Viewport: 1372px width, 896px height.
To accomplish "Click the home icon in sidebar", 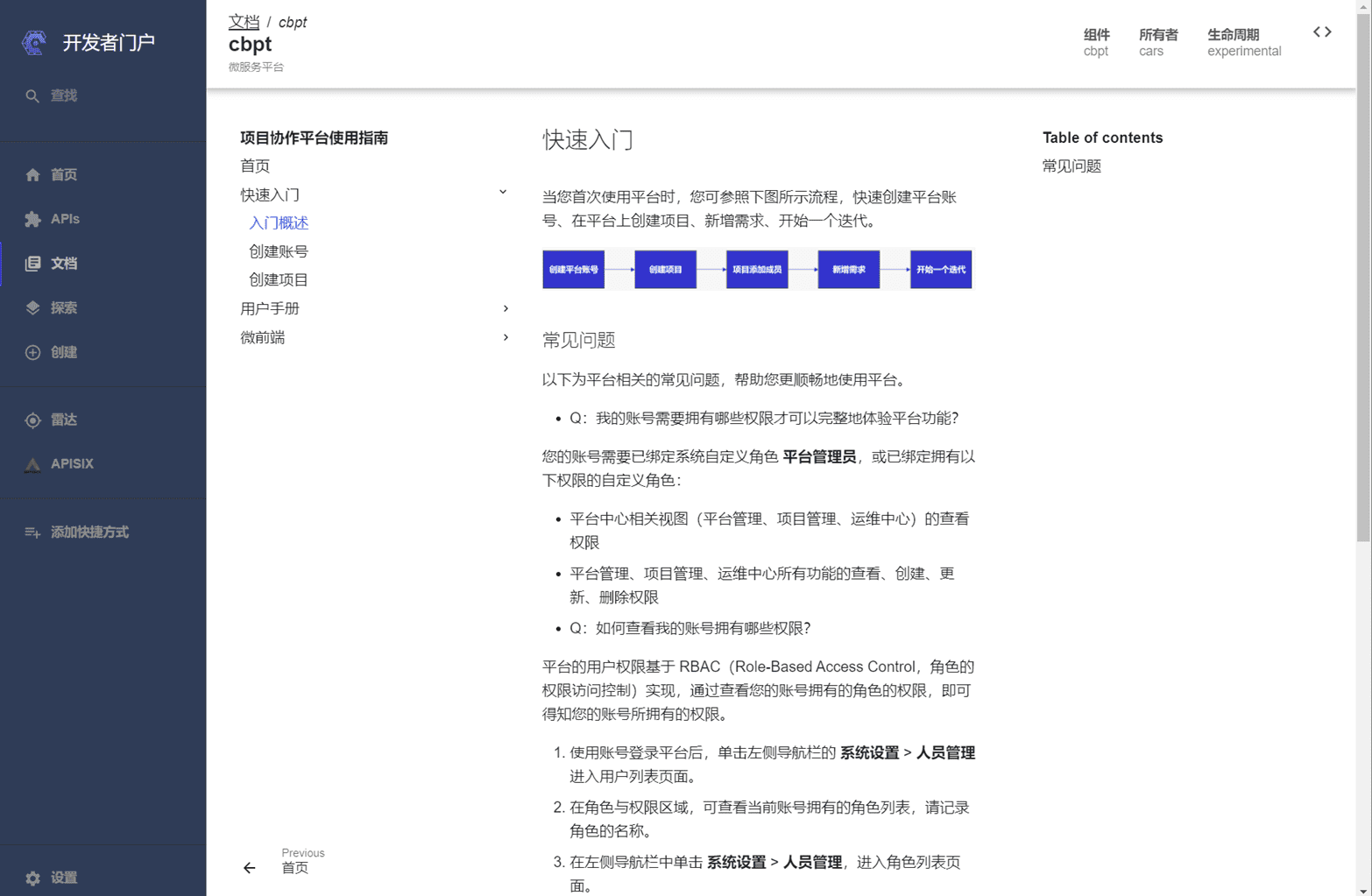I will 32,175.
